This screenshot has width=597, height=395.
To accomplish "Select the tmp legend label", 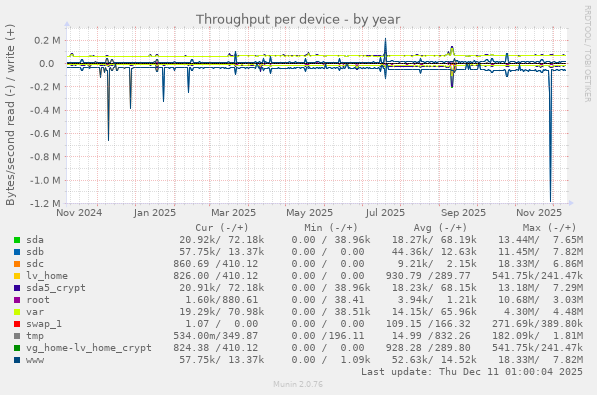I will point(35,336).
